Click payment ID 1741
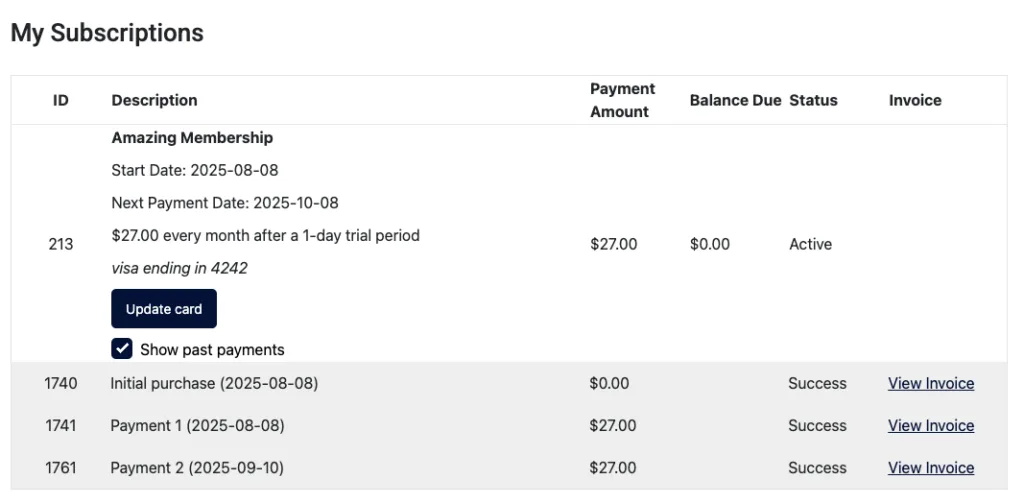Screen dimensions: 1024x503 click(x=61, y=425)
